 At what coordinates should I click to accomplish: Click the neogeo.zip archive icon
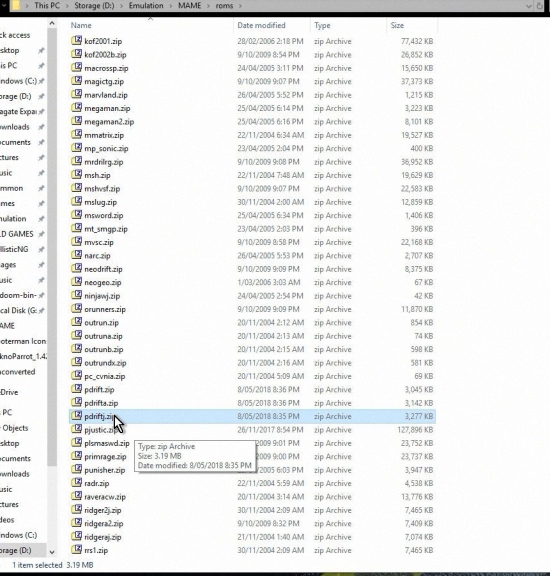(76, 282)
